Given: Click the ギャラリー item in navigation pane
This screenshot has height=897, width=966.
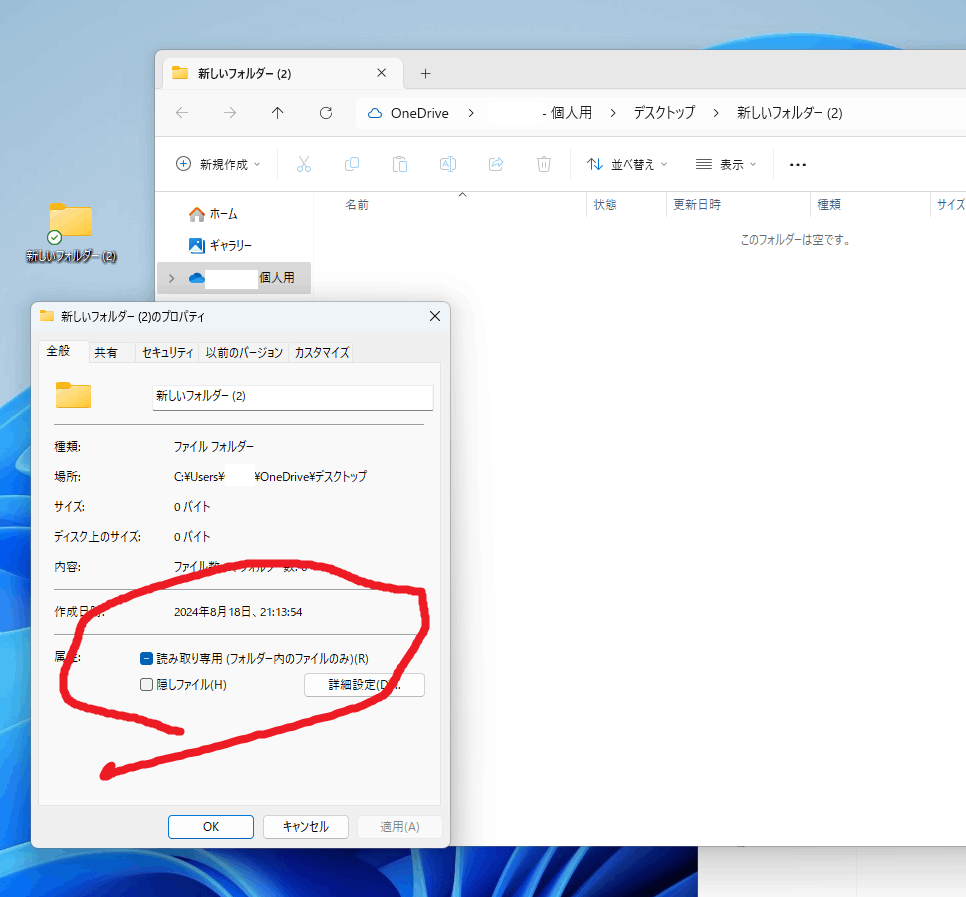Looking at the screenshot, I should (x=221, y=245).
